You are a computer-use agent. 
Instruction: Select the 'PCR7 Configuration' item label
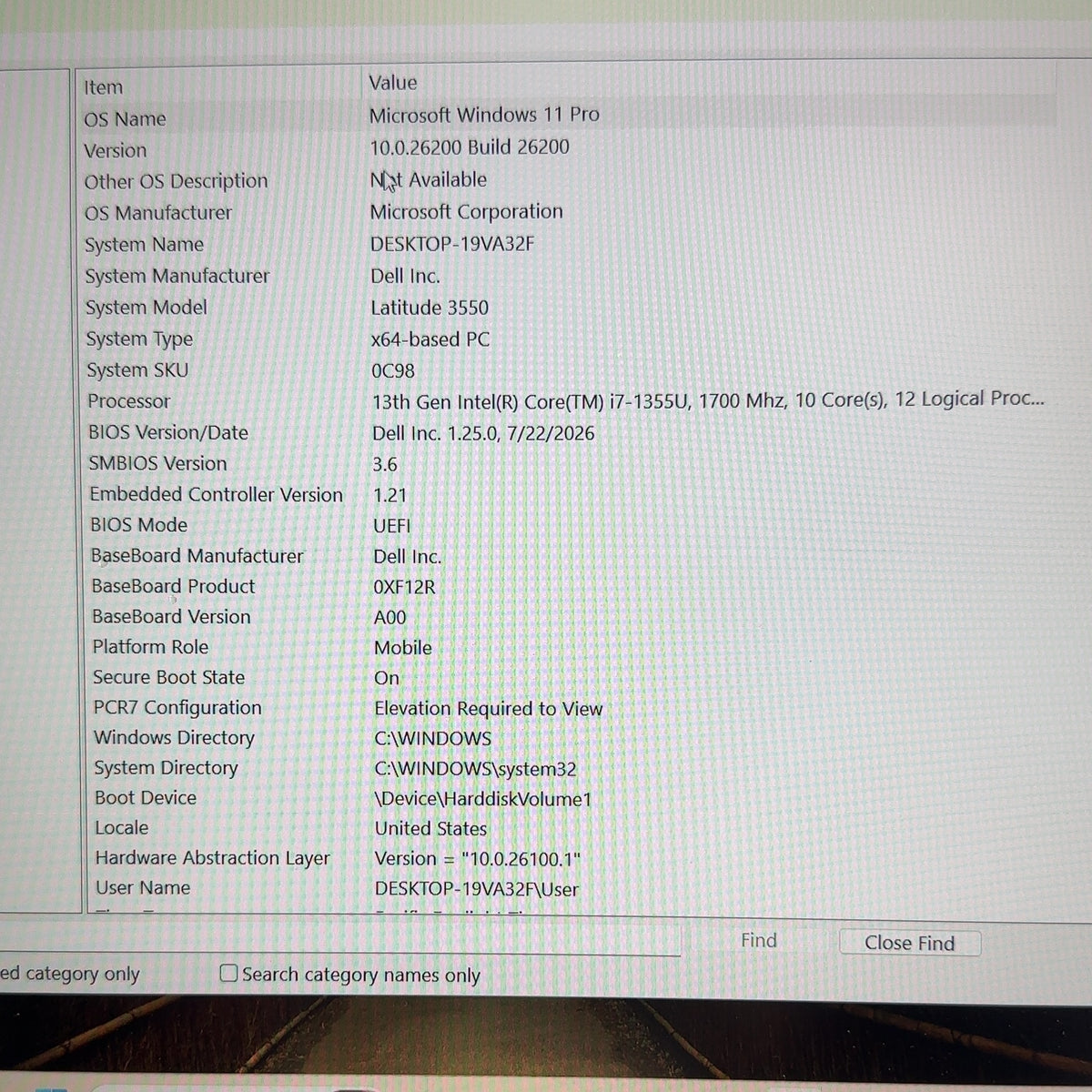point(177,708)
